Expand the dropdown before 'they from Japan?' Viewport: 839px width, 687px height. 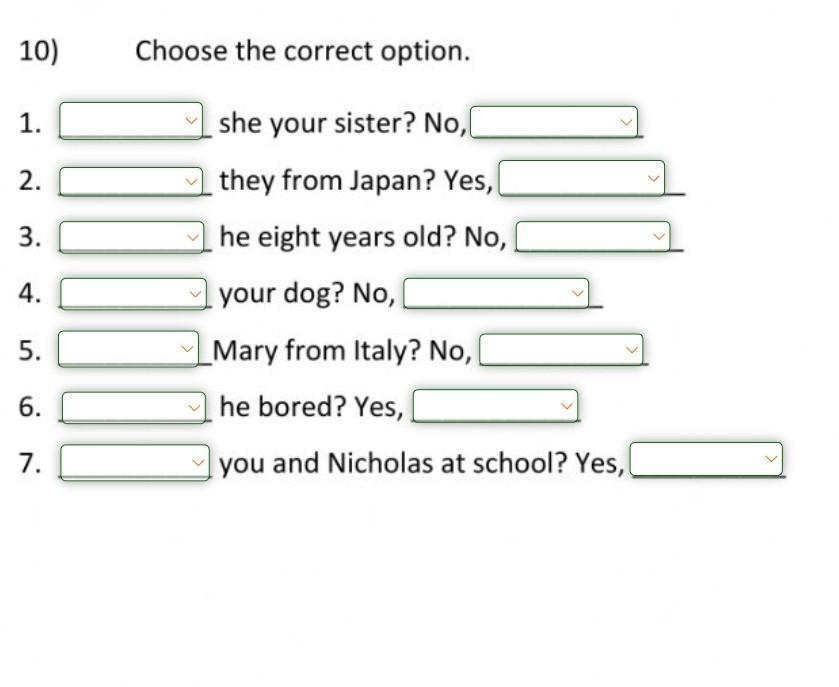point(131,181)
